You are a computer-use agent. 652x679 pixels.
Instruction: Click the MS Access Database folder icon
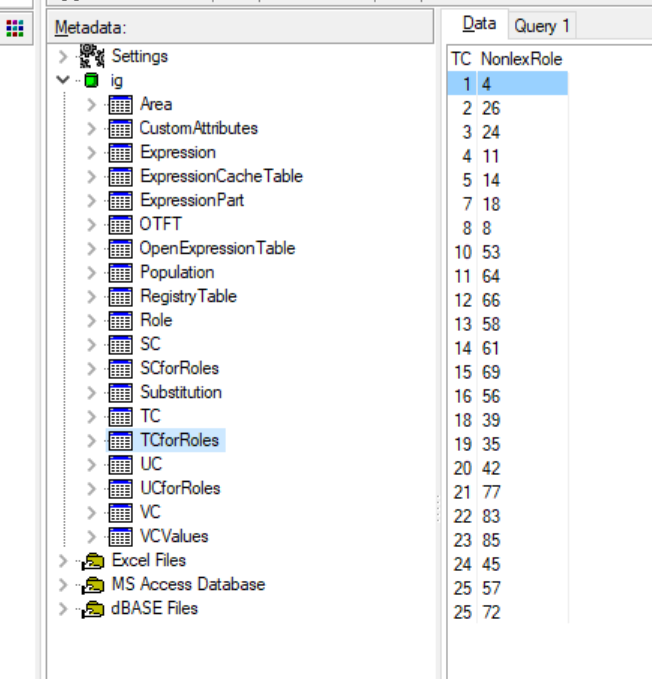94,584
